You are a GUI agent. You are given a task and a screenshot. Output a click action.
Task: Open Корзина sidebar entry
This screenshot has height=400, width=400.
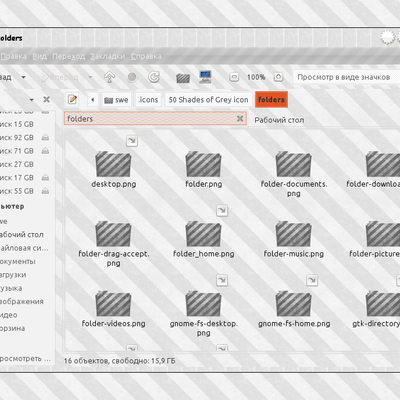click(x=13, y=328)
